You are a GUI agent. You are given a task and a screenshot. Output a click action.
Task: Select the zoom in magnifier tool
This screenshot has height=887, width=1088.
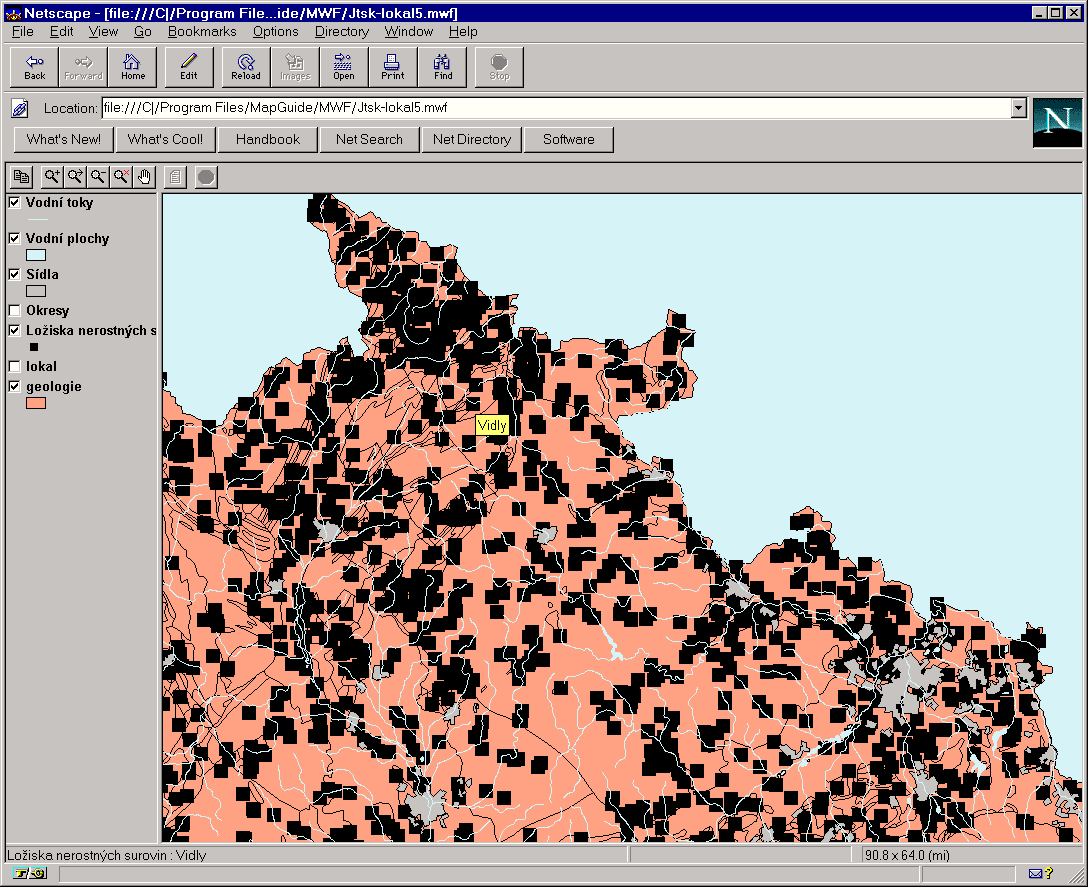coord(52,177)
